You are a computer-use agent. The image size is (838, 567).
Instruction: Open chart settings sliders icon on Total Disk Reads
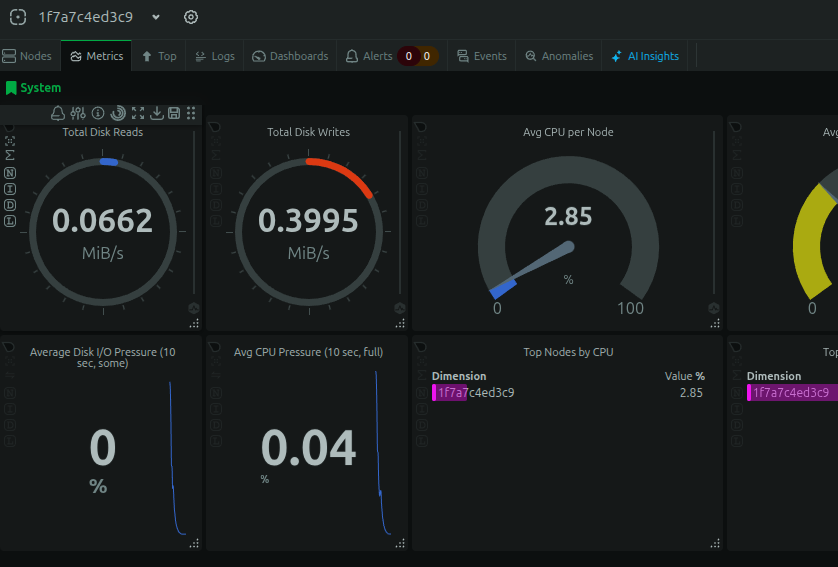pyautogui.click(x=77, y=113)
